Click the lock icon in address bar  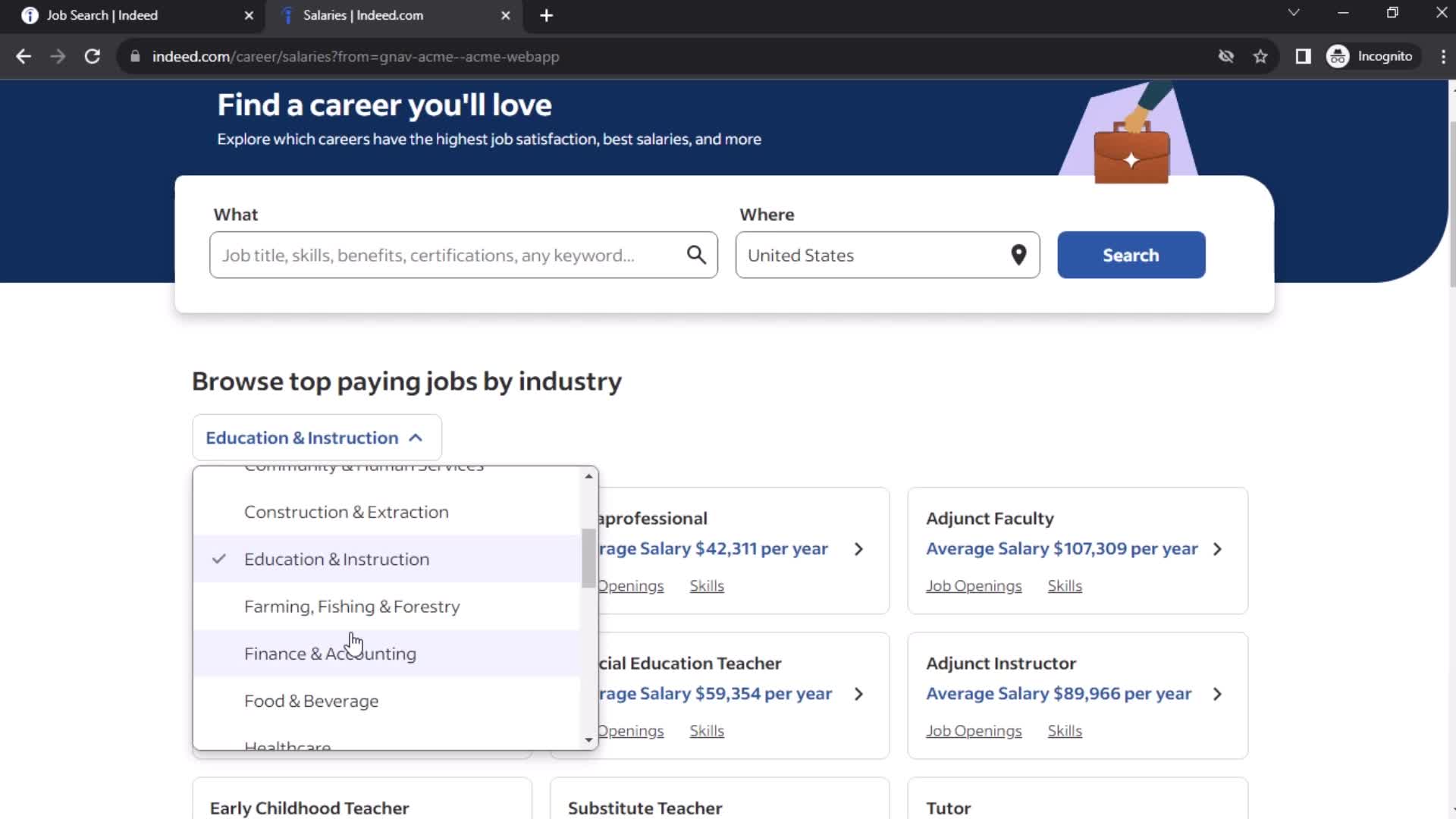coord(135,56)
